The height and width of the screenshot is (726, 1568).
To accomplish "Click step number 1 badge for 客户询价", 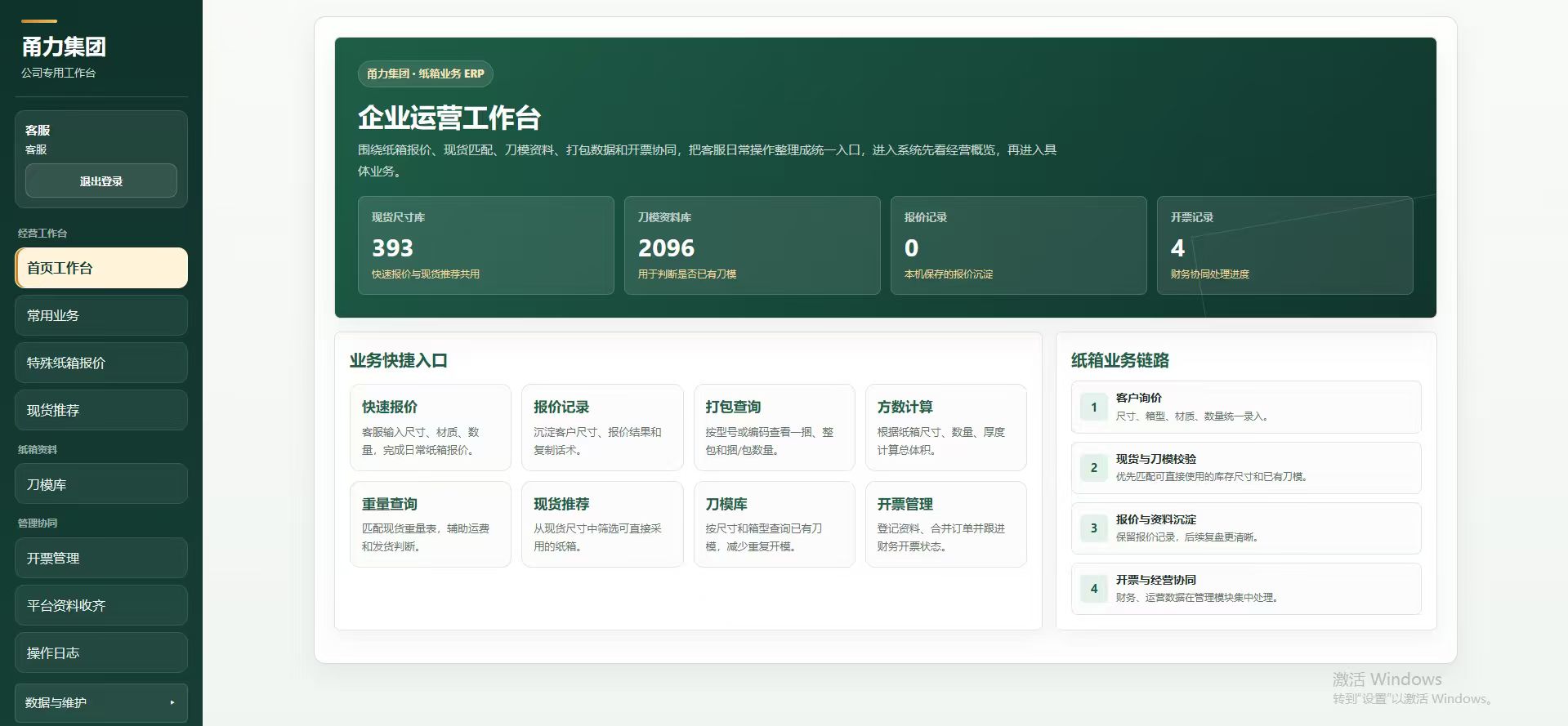I will tap(1094, 407).
